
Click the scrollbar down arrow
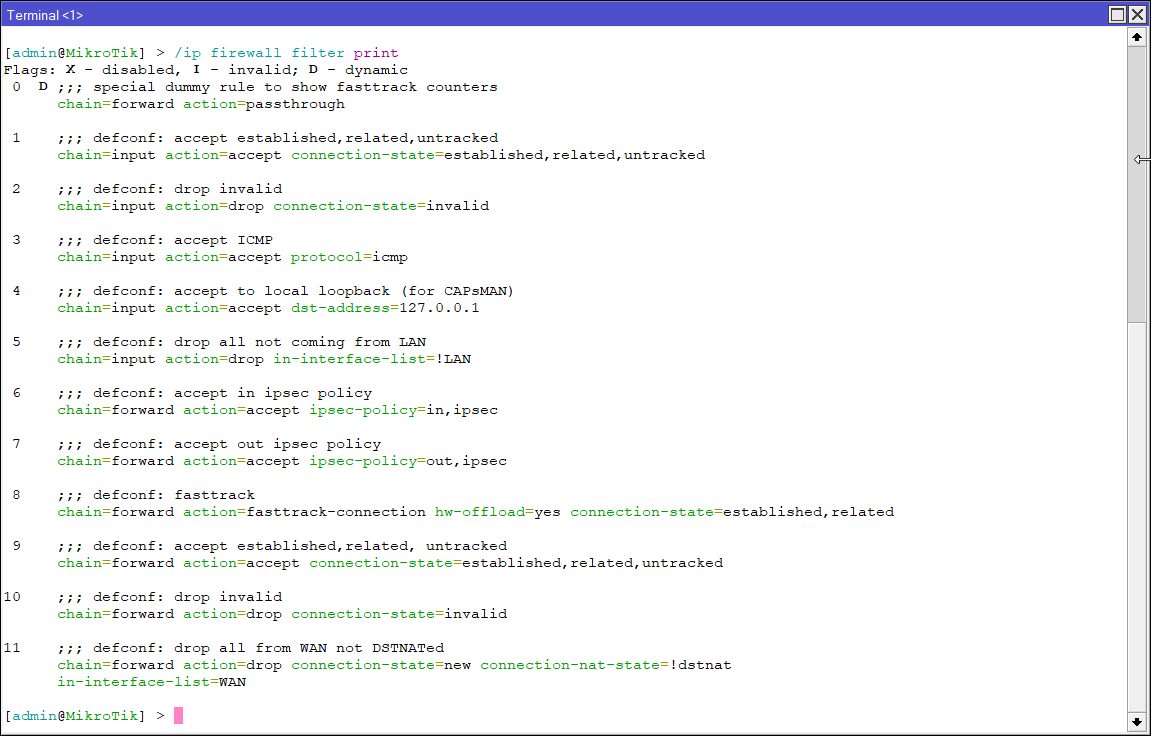tap(1136, 722)
